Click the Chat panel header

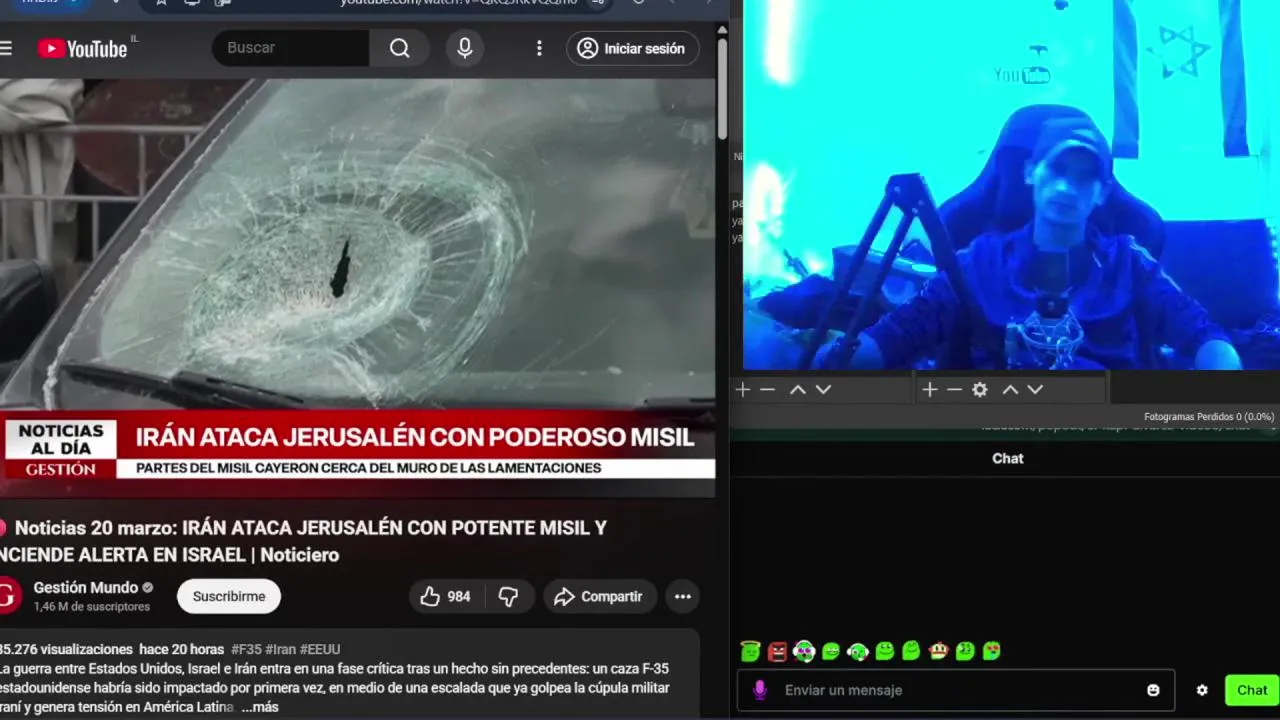point(1007,458)
